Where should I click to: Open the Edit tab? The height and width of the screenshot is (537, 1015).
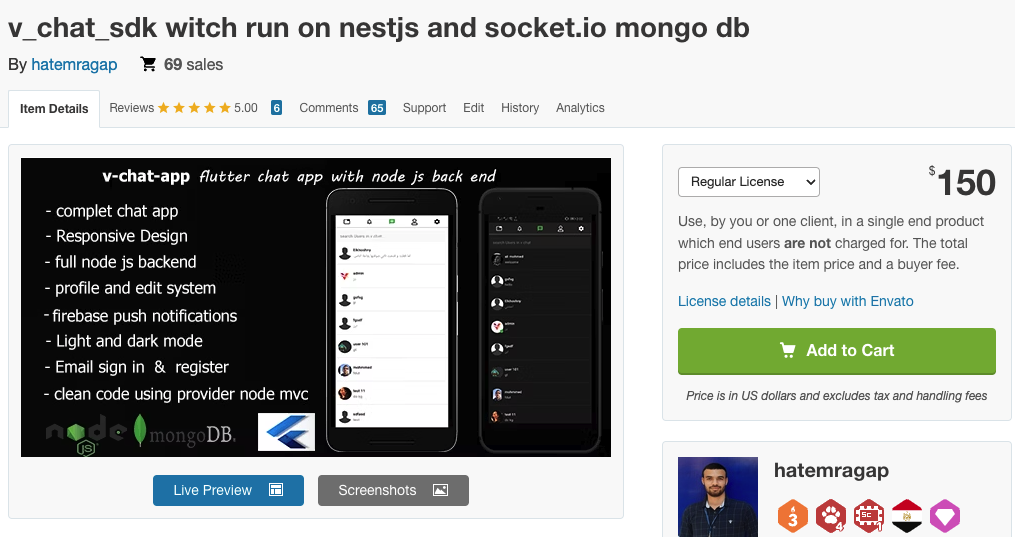pyautogui.click(x=473, y=108)
